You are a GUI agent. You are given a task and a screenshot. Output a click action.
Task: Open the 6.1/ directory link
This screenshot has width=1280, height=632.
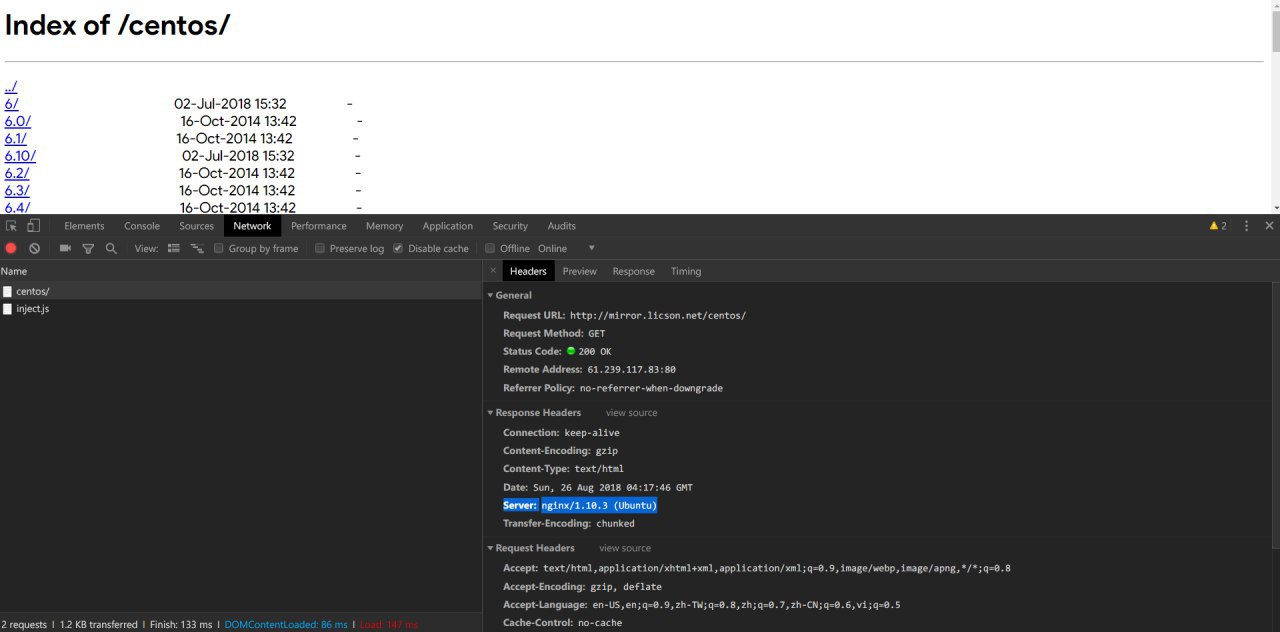[16, 138]
